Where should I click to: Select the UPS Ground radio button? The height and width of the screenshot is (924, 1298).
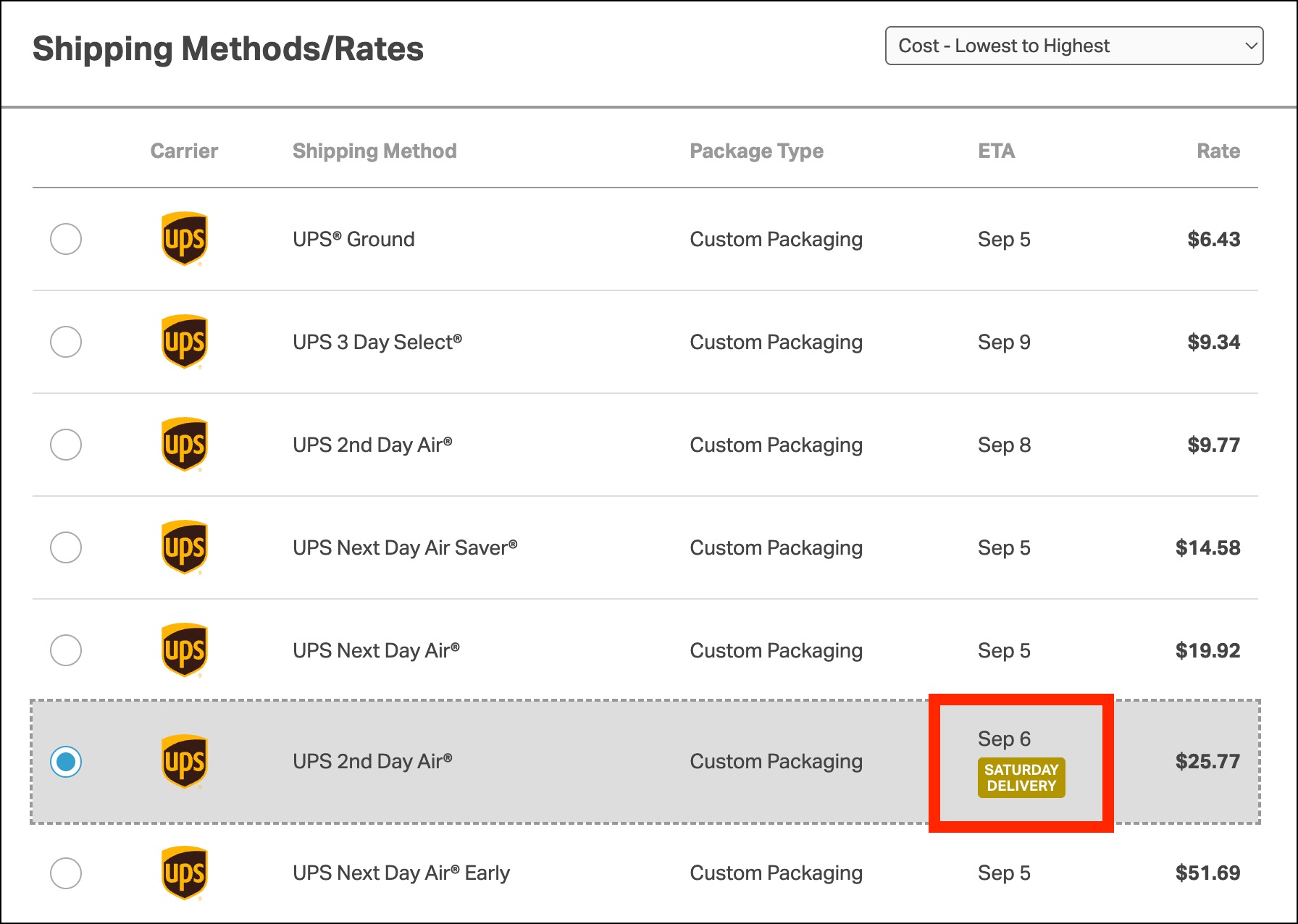tap(66, 239)
